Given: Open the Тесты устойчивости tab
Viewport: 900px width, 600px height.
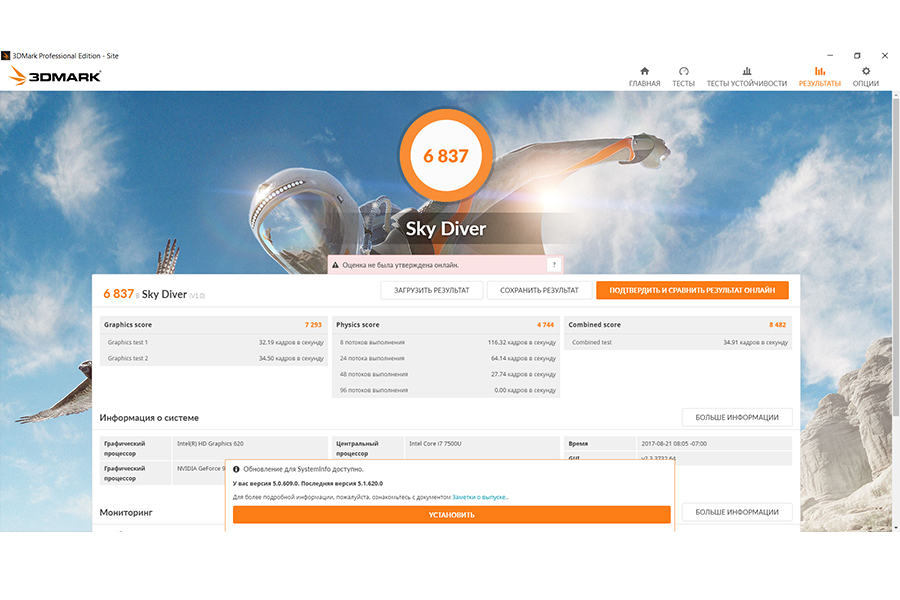Looking at the screenshot, I should 746,77.
